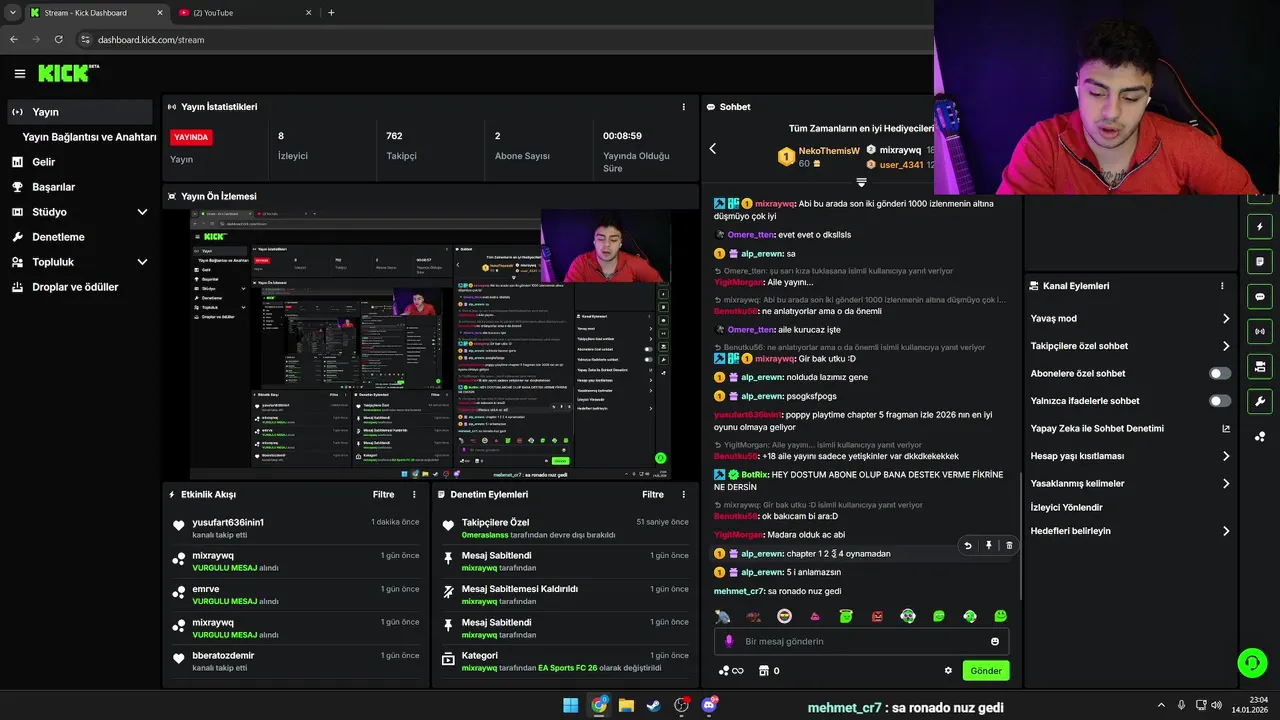This screenshot has height=720, width=1280.
Task: Open the wrench widget in right sidebar
Action: click(x=1259, y=401)
